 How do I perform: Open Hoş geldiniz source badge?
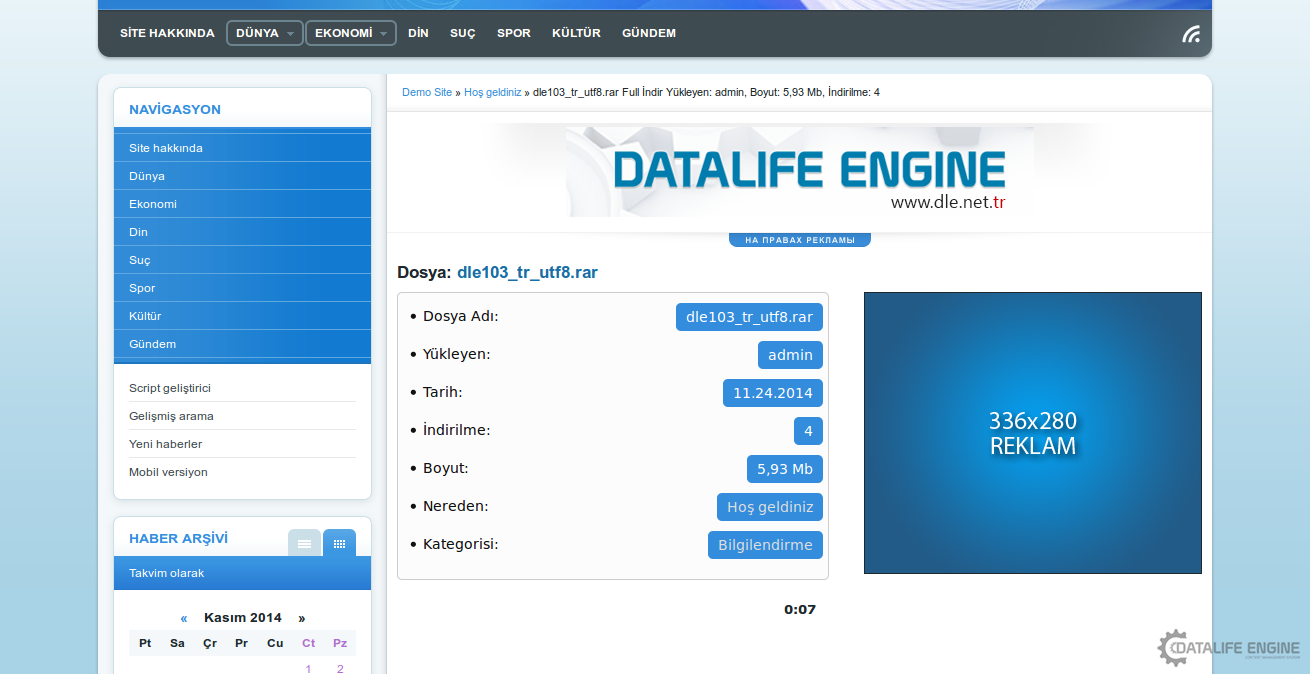(770, 507)
